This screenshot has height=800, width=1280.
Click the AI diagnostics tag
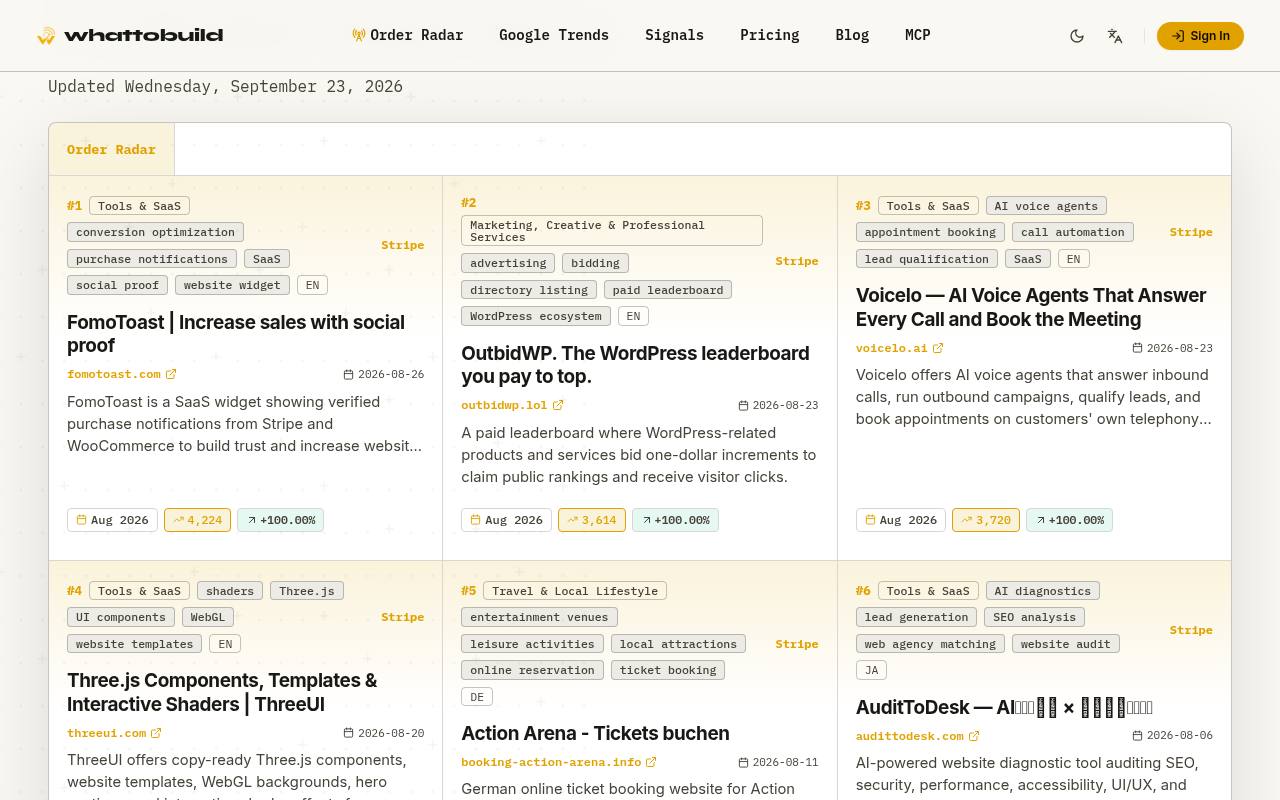pos(1043,591)
